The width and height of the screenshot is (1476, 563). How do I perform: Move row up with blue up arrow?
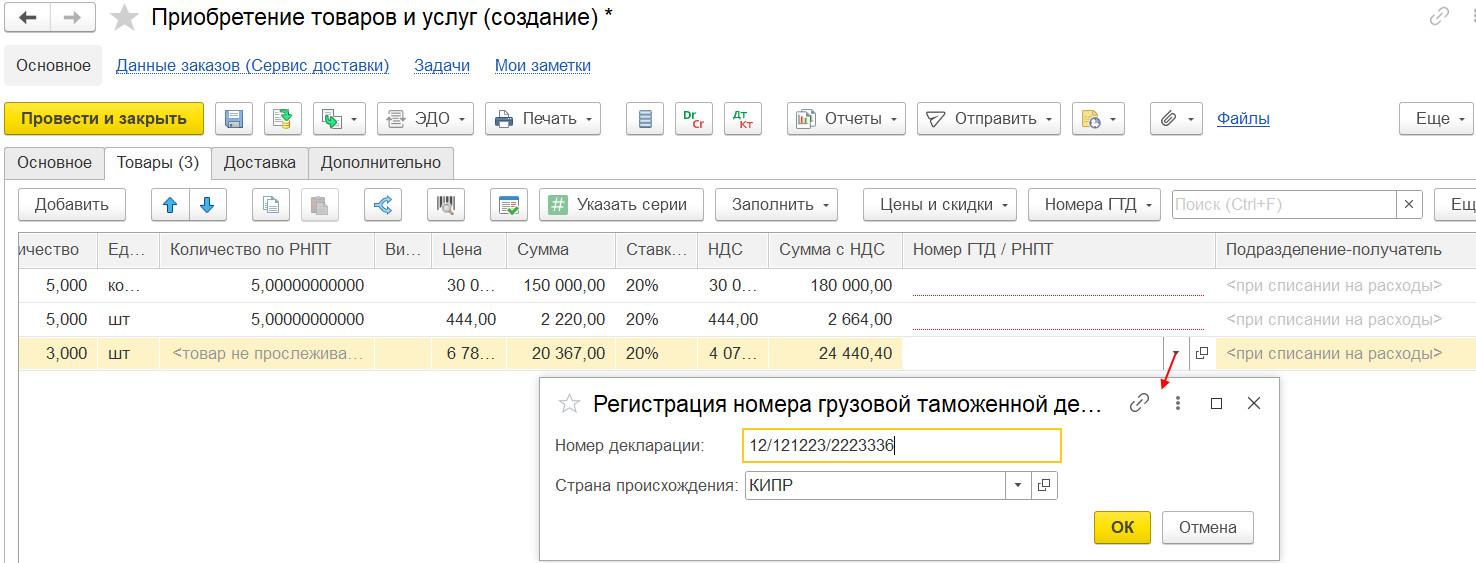[170, 205]
